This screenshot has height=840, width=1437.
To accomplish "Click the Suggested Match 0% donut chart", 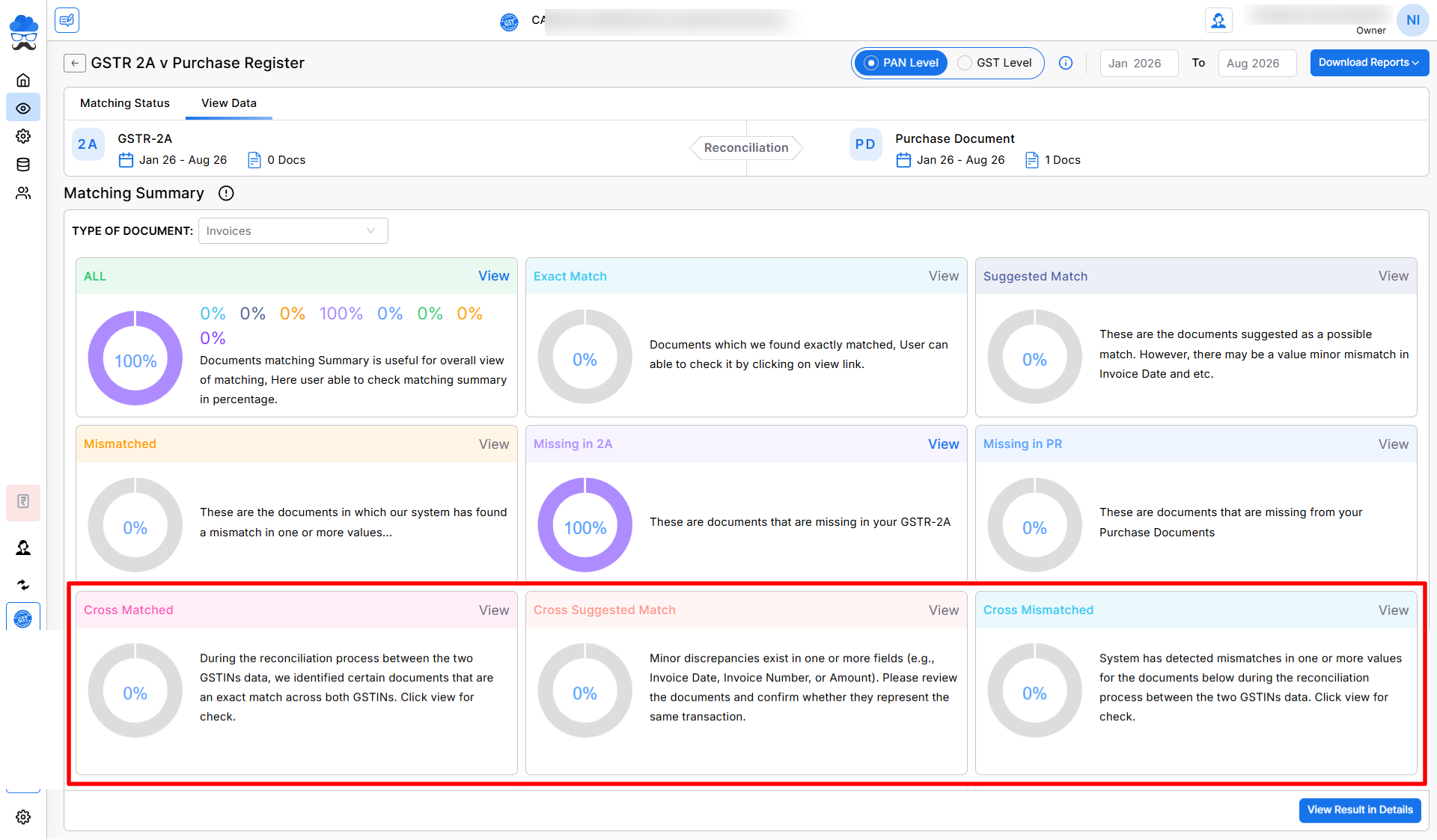I will 1035,357.
